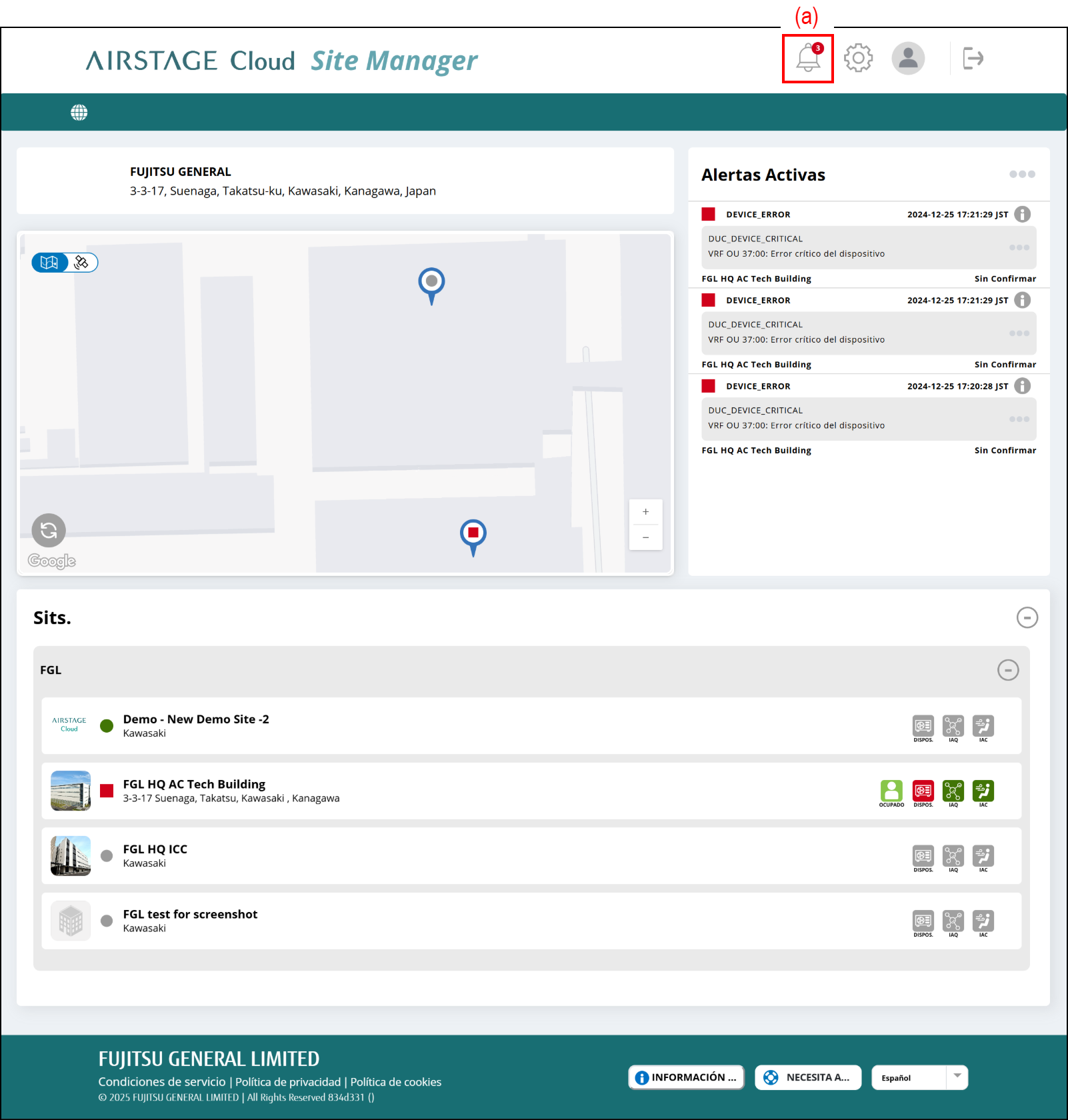
Task: Click the map refresh button
Action: click(x=49, y=531)
